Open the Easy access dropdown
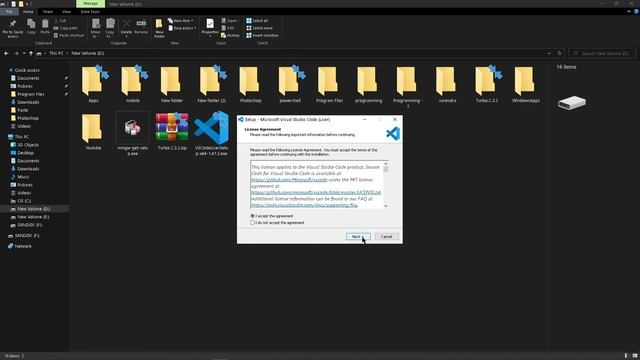Viewport: 640px width, 360px height. (182, 28)
